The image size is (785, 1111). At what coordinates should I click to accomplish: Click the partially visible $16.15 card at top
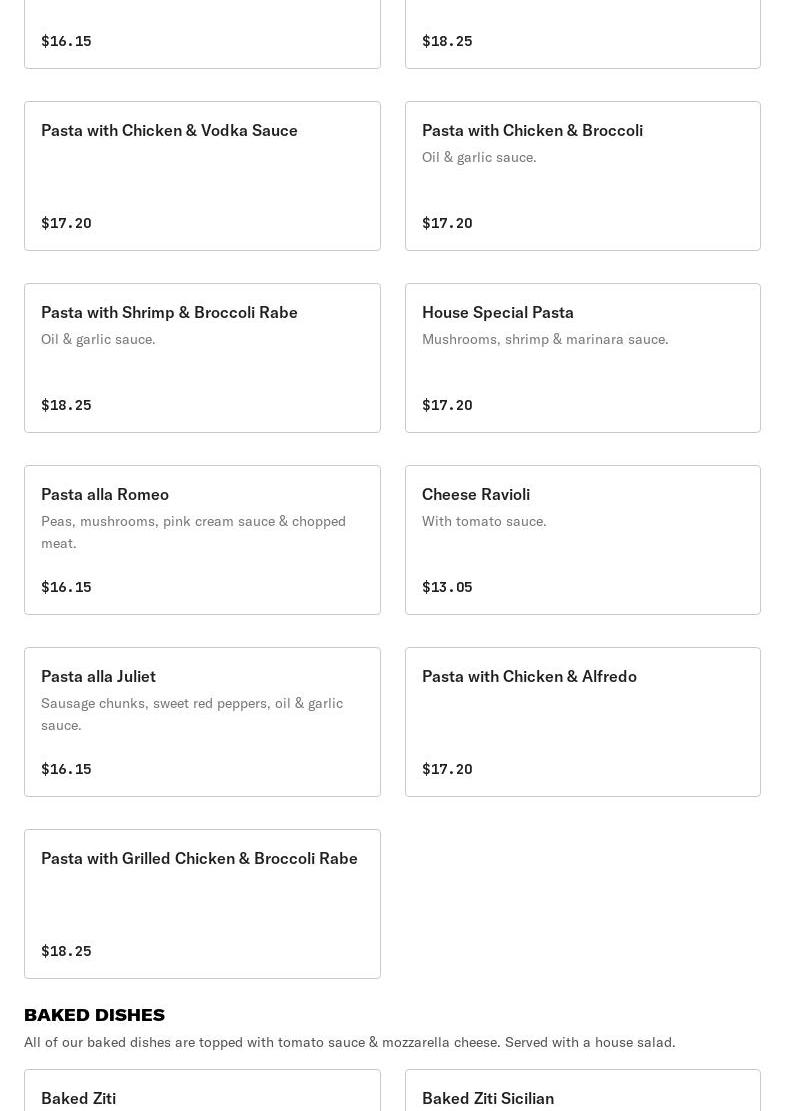click(202, 36)
